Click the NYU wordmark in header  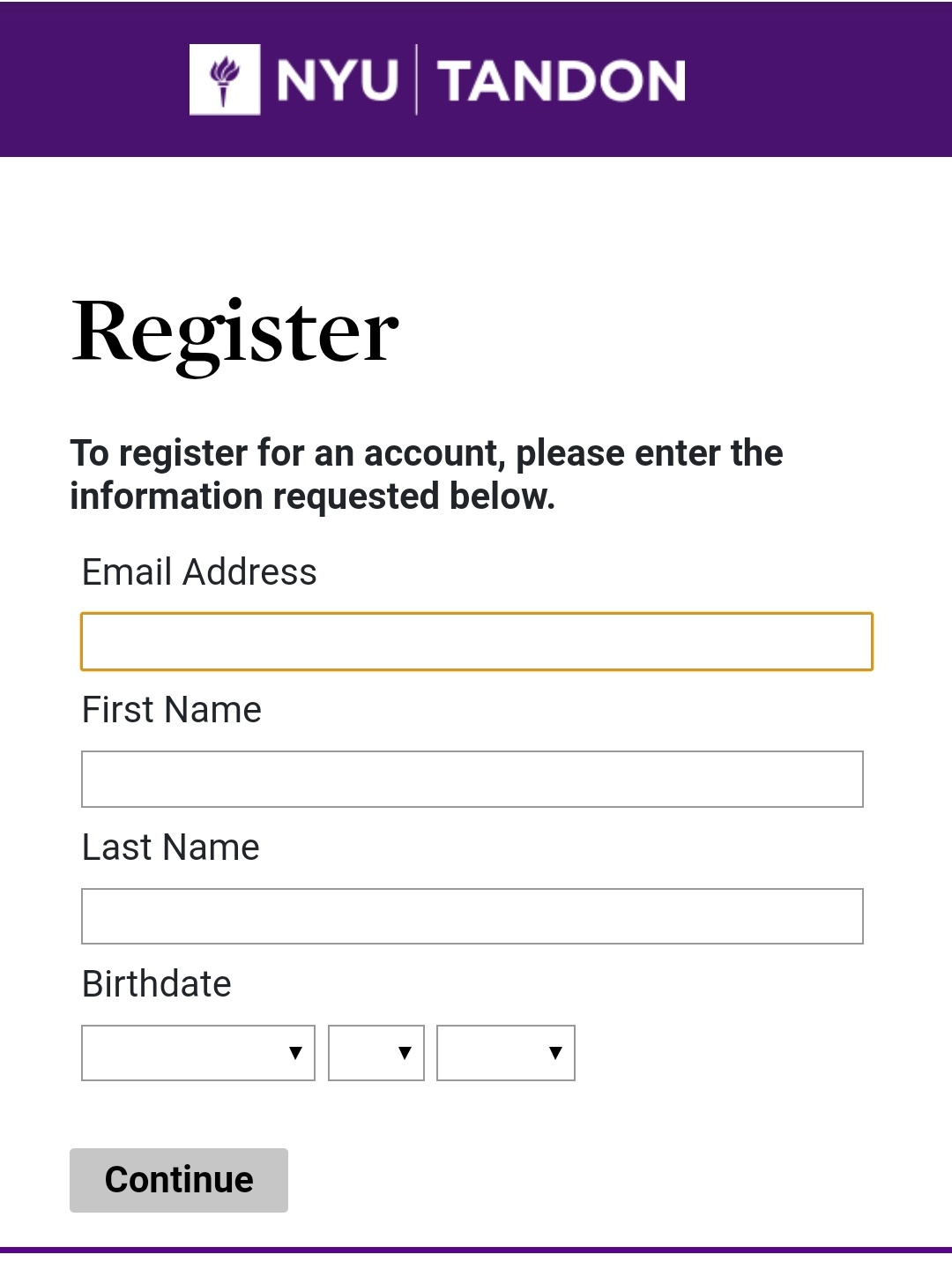tap(338, 80)
